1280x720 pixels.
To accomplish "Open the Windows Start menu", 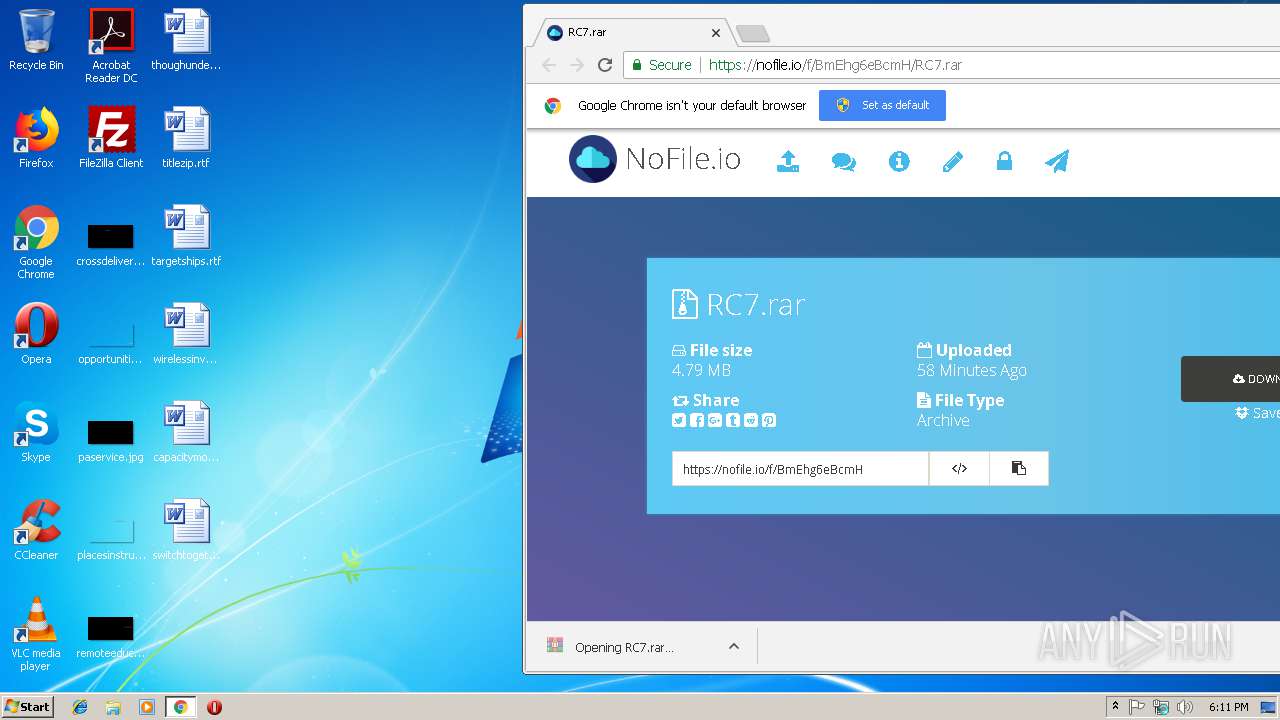I will pos(28,706).
